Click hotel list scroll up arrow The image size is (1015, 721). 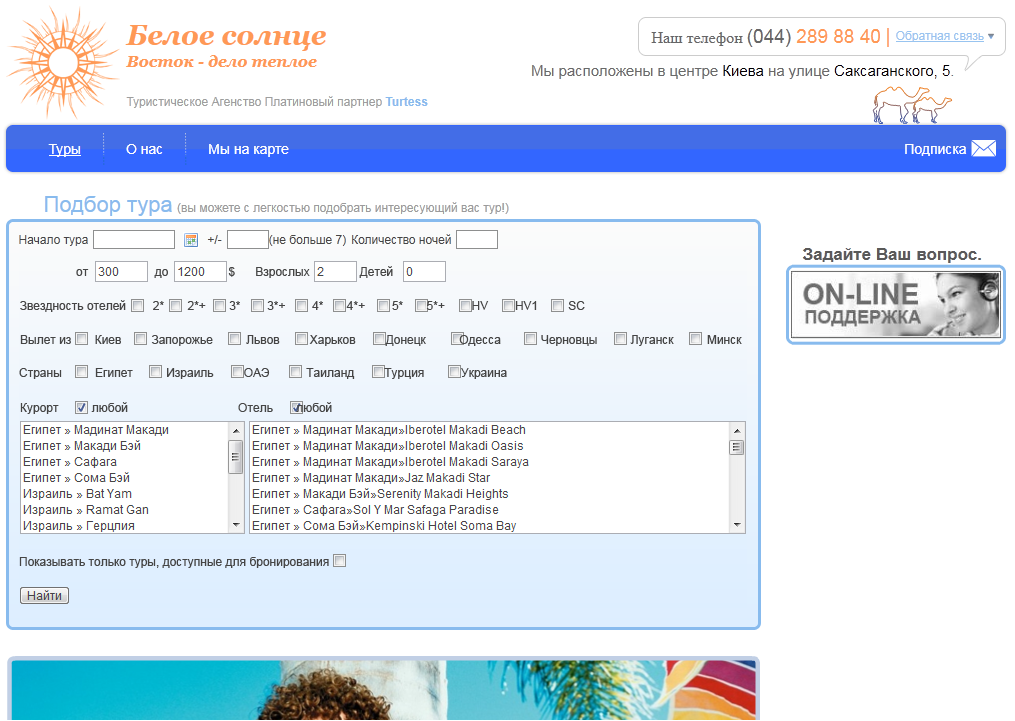pos(737,430)
